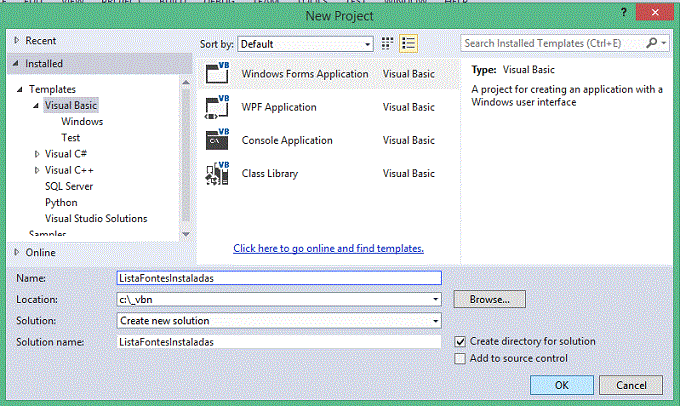This screenshot has height=406, width=680.
Task: Click the WPF Application VB icon
Action: click(217, 107)
